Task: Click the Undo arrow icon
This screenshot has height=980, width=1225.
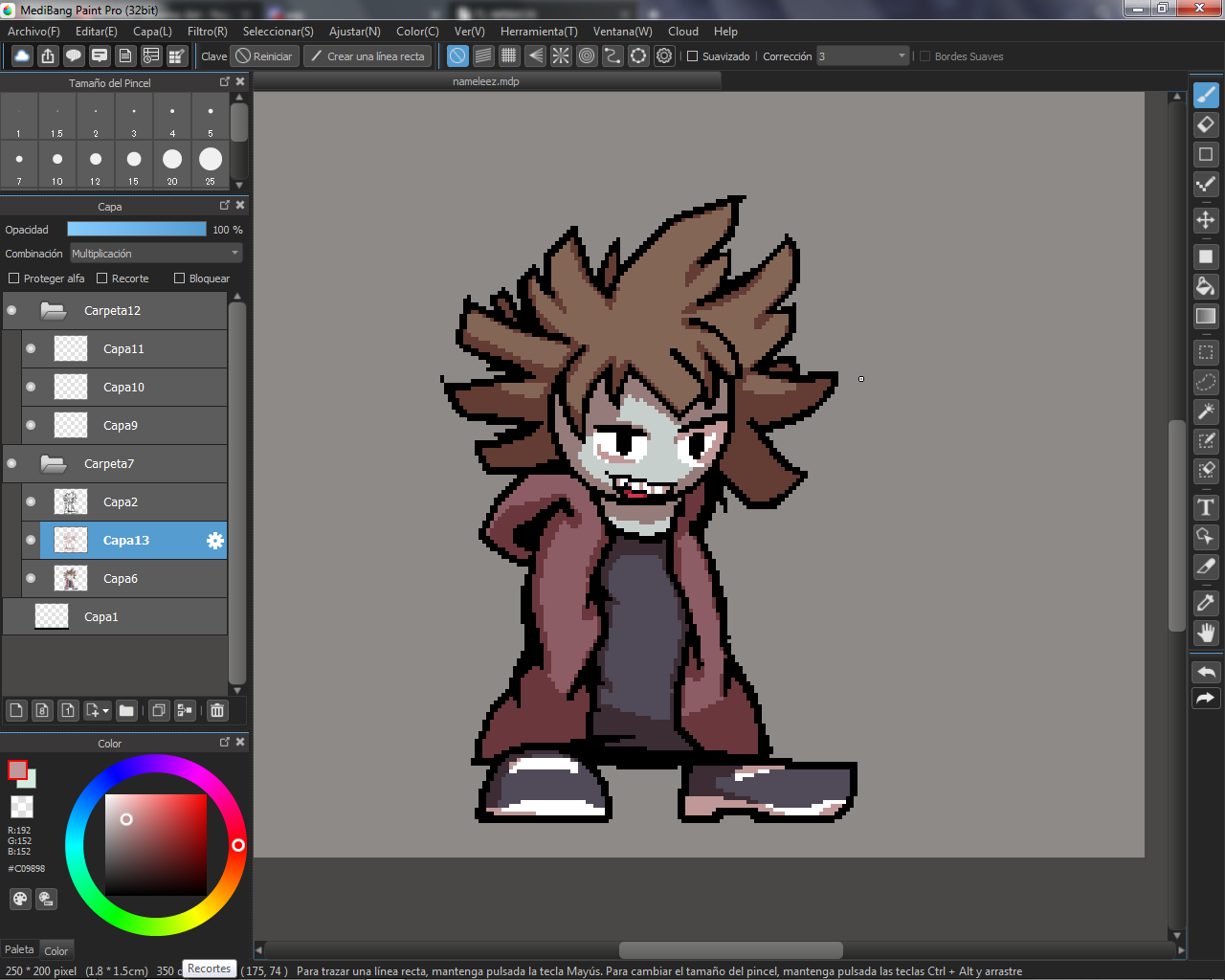Action: pos(1206,672)
